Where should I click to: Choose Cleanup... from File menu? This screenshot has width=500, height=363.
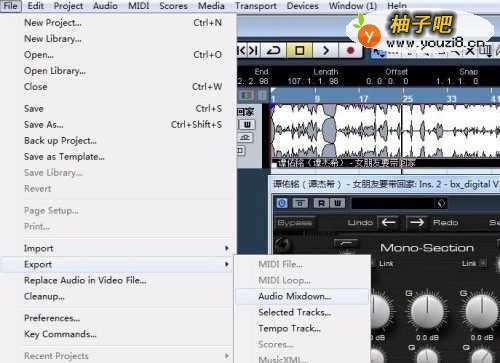pos(118,296)
